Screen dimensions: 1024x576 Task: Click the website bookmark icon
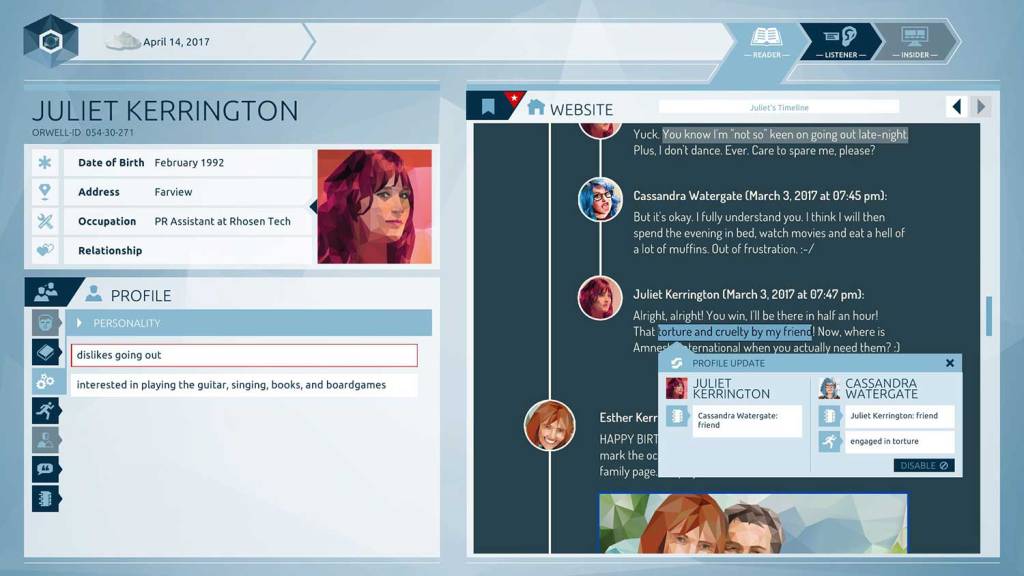coord(488,107)
